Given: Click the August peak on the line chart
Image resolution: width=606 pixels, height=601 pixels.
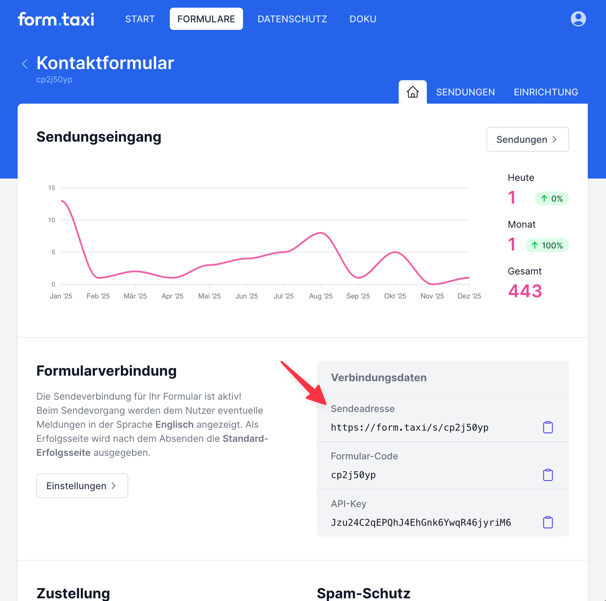Looking at the screenshot, I should pos(320,233).
